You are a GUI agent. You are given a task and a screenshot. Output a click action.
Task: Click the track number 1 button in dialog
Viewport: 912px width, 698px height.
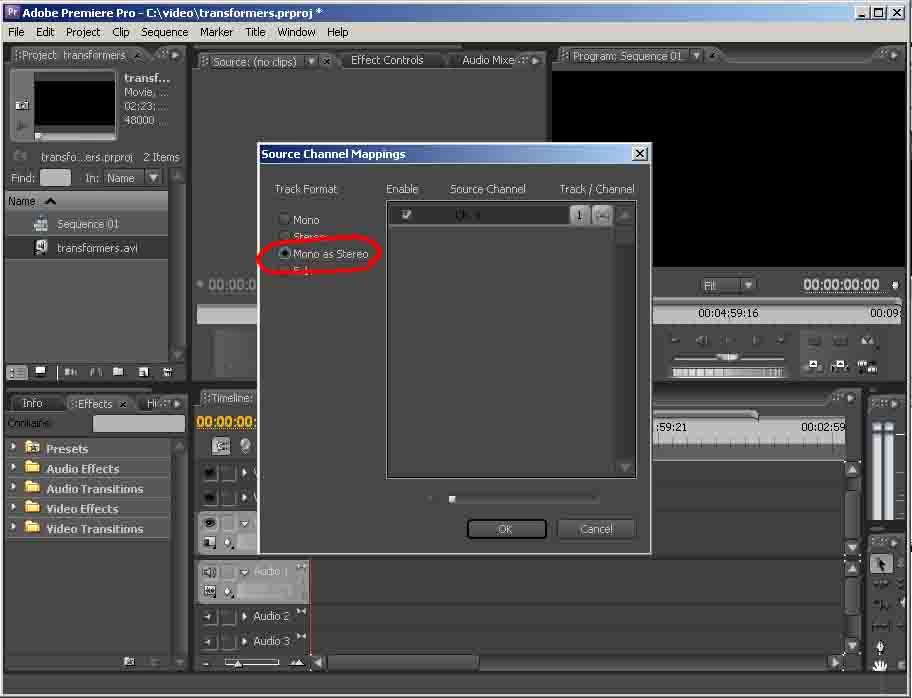[579, 215]
